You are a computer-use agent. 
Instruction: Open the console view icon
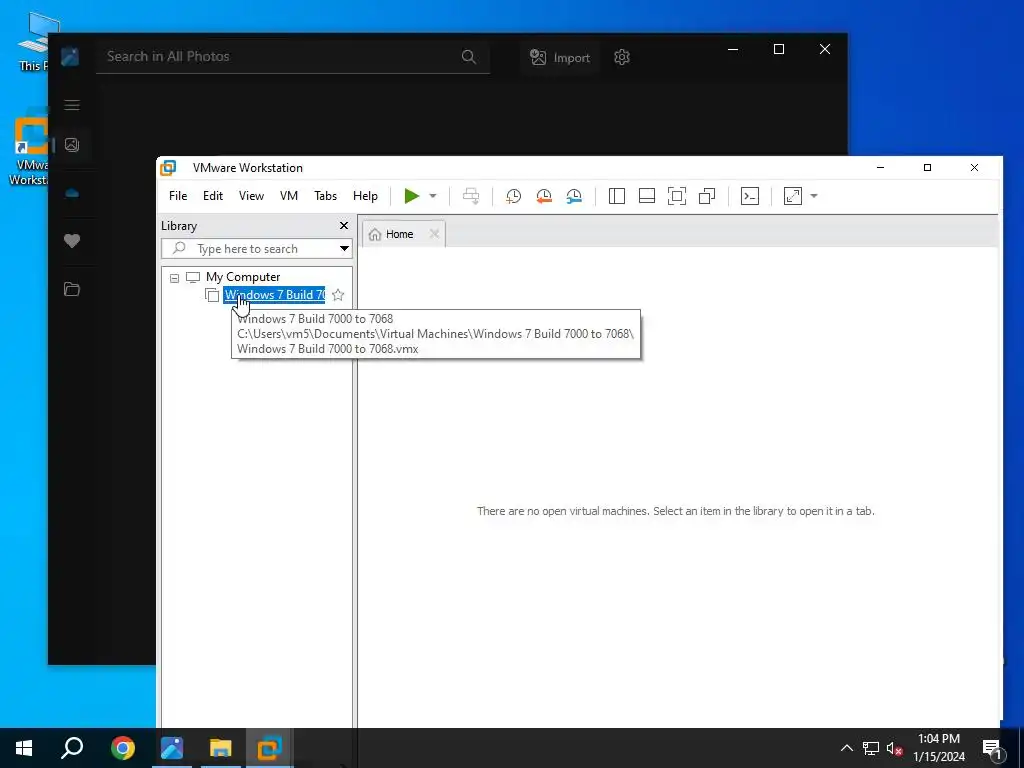point(750,196)
